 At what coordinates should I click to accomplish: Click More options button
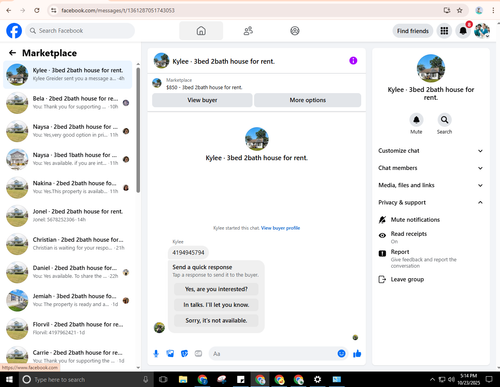click(x=307, y=100)
